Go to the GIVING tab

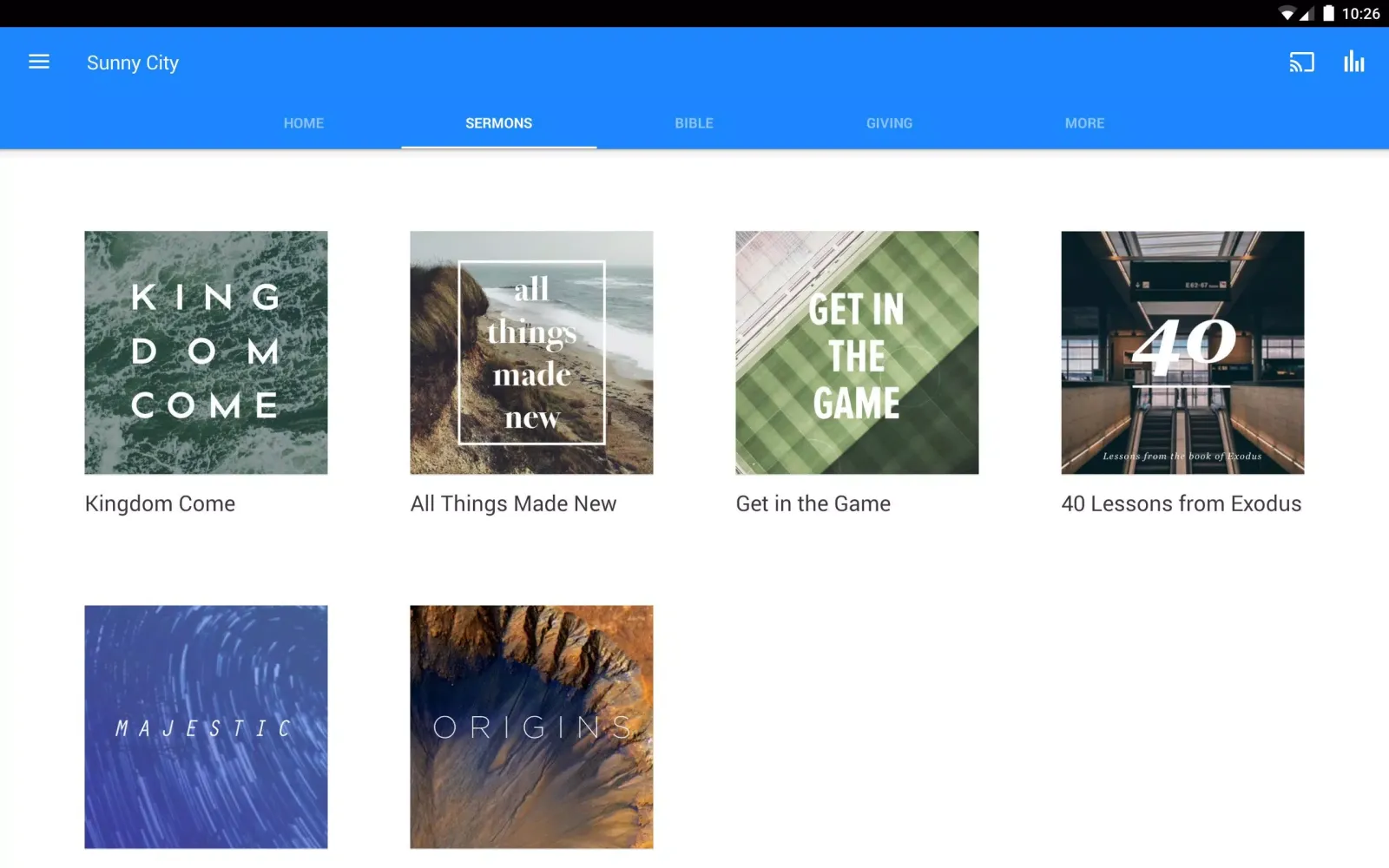pos(889,123)
